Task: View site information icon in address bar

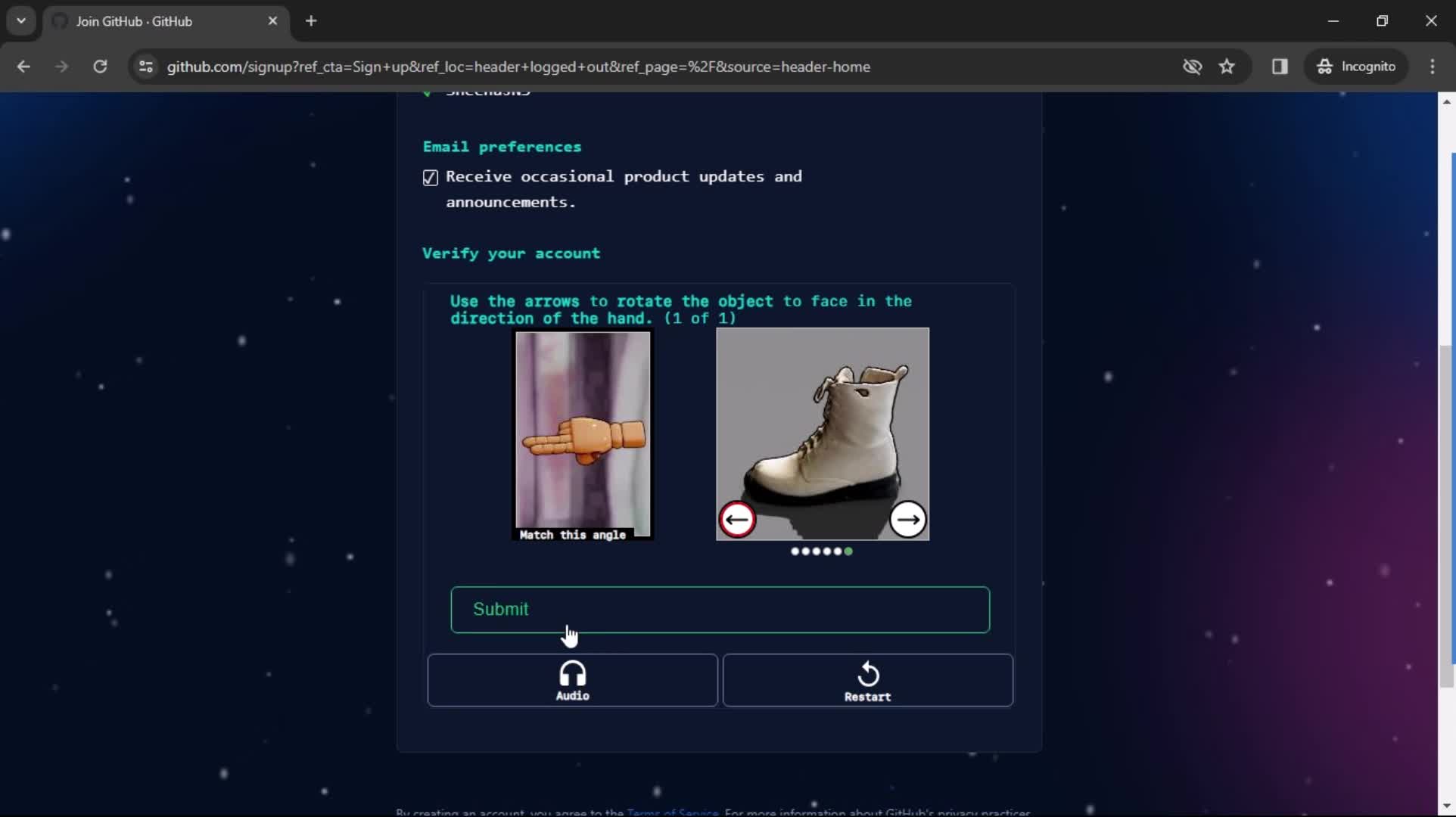Action: point(146,67)
